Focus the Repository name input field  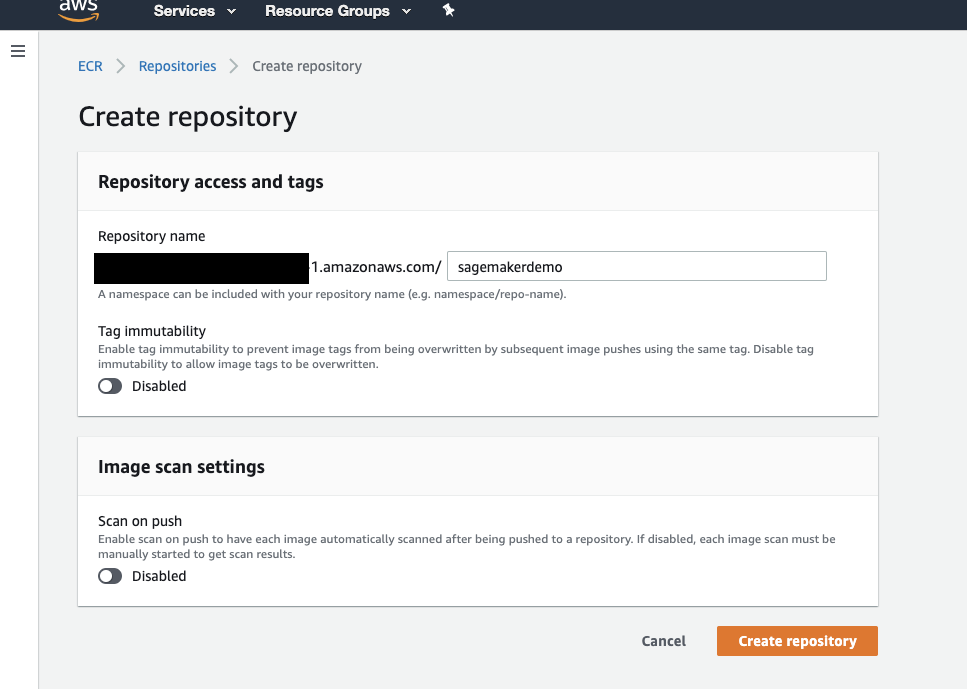[x=636, y=266]
